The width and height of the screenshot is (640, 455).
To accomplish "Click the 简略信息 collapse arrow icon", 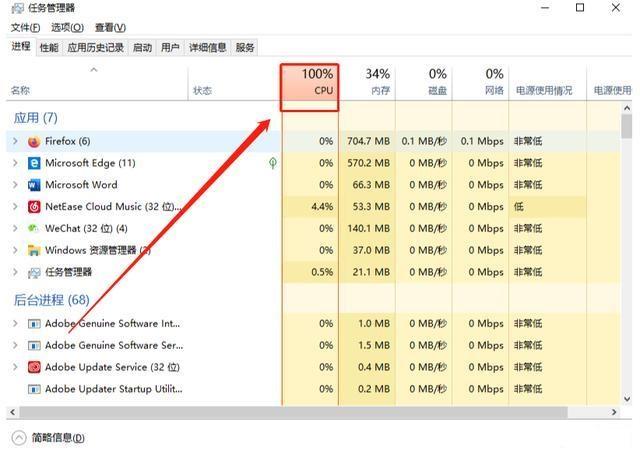I will 19,438.
